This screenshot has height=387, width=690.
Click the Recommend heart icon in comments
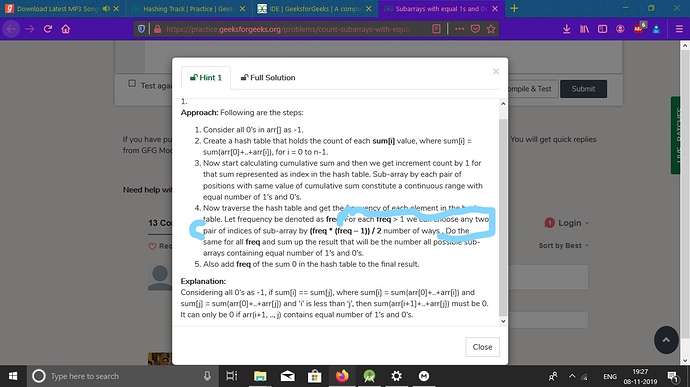tap(152, 246)
